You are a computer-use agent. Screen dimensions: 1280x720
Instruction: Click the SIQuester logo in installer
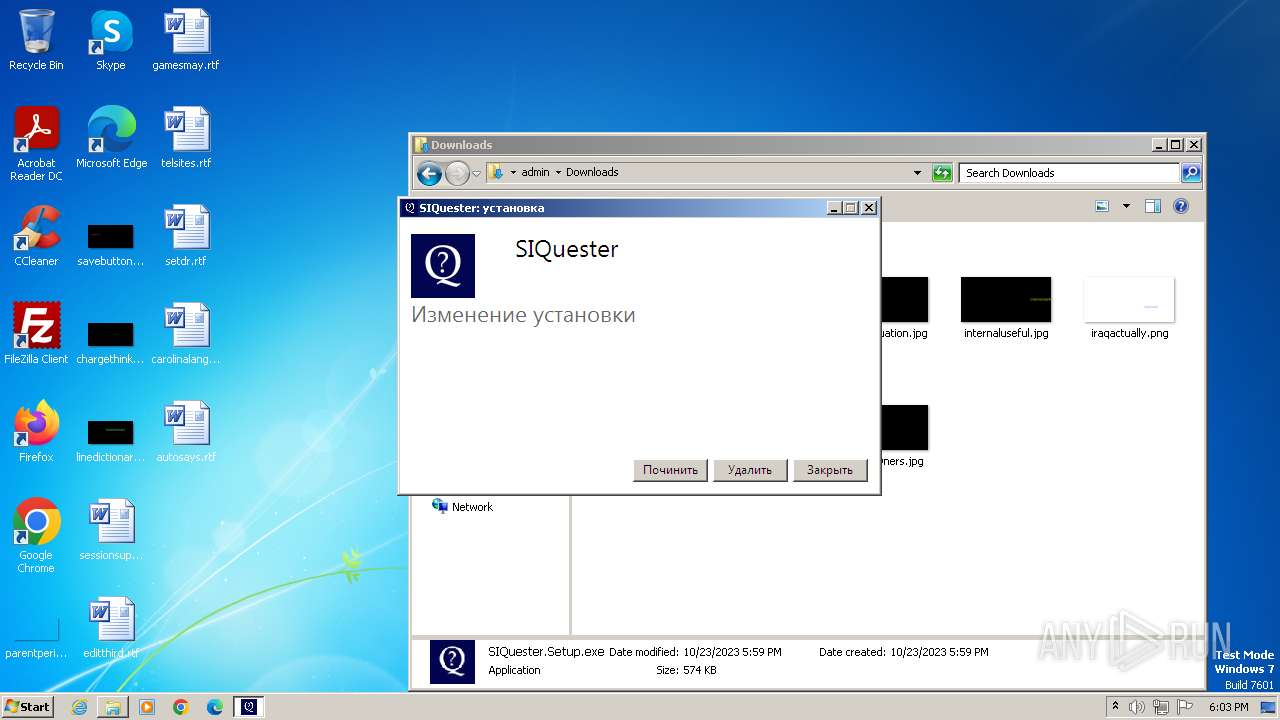tap(443, 265)
